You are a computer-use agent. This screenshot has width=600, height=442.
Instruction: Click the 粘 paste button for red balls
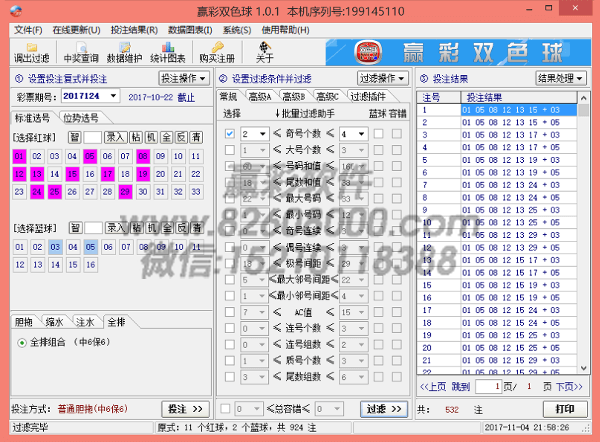point(135,137)
